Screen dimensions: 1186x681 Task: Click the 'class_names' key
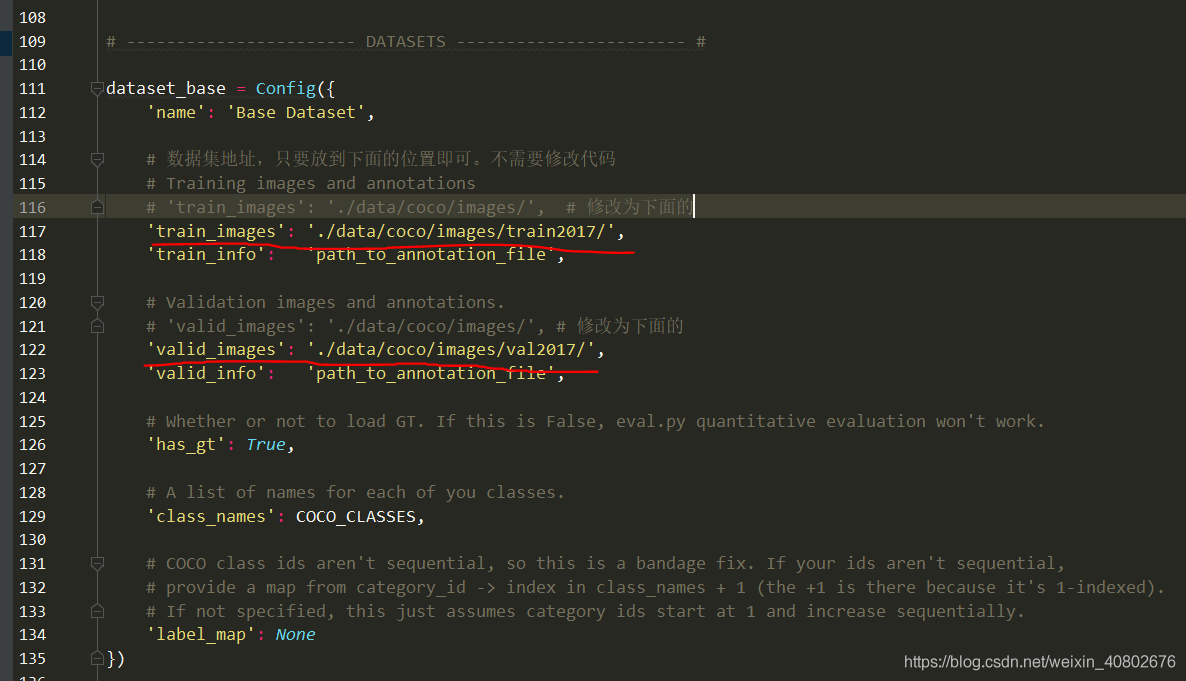point(210,516)
